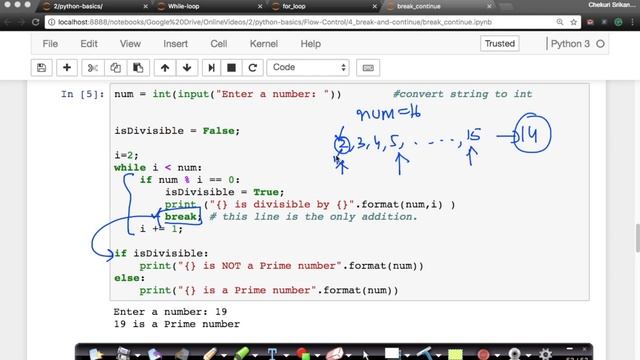
Task: Open the Edit menu
Action: [89, 44]
